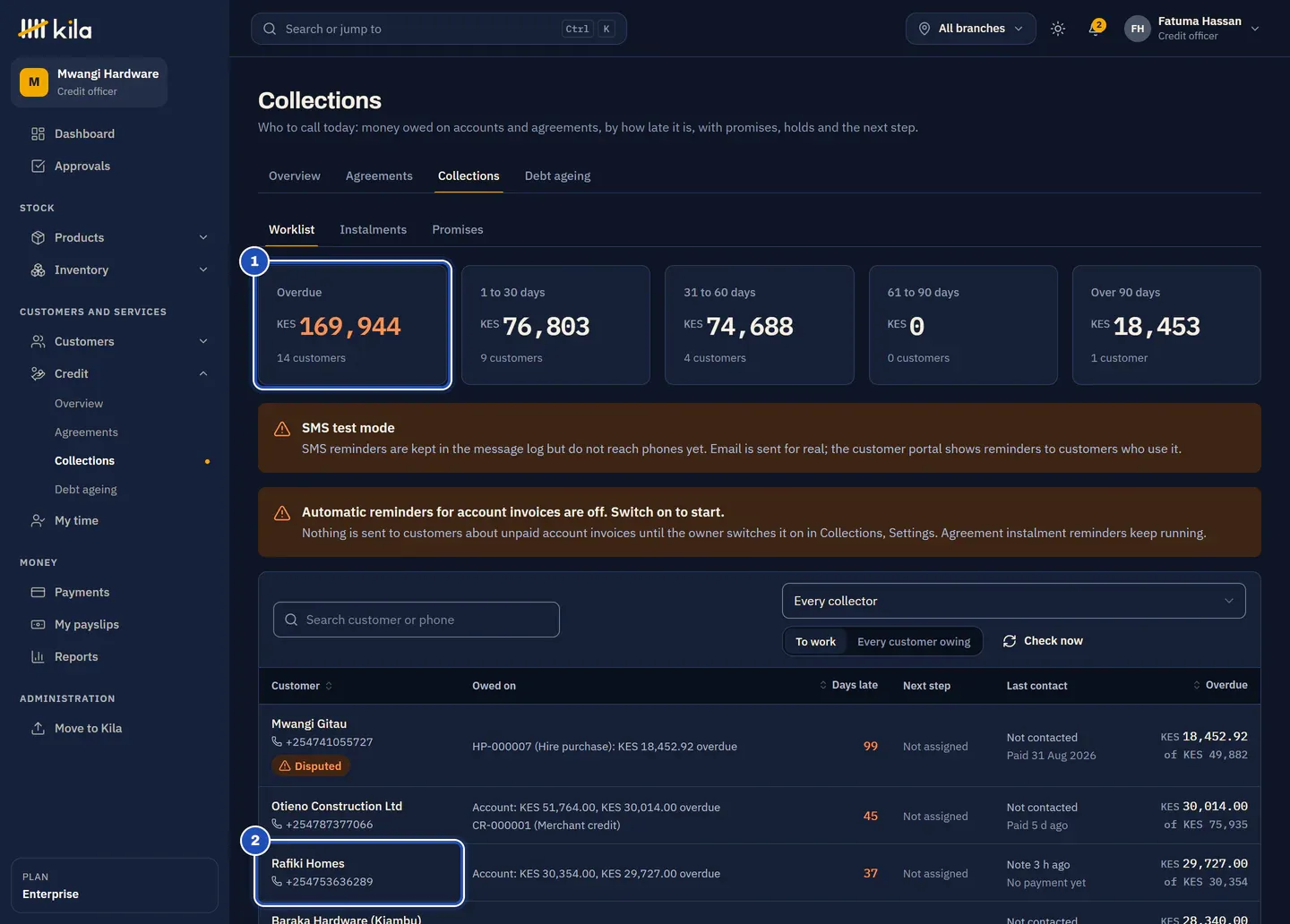Image resolution: width=1290 pixels, height=924 pixels.
Task: Click the FH user avatar
Action: (1137, 29)
